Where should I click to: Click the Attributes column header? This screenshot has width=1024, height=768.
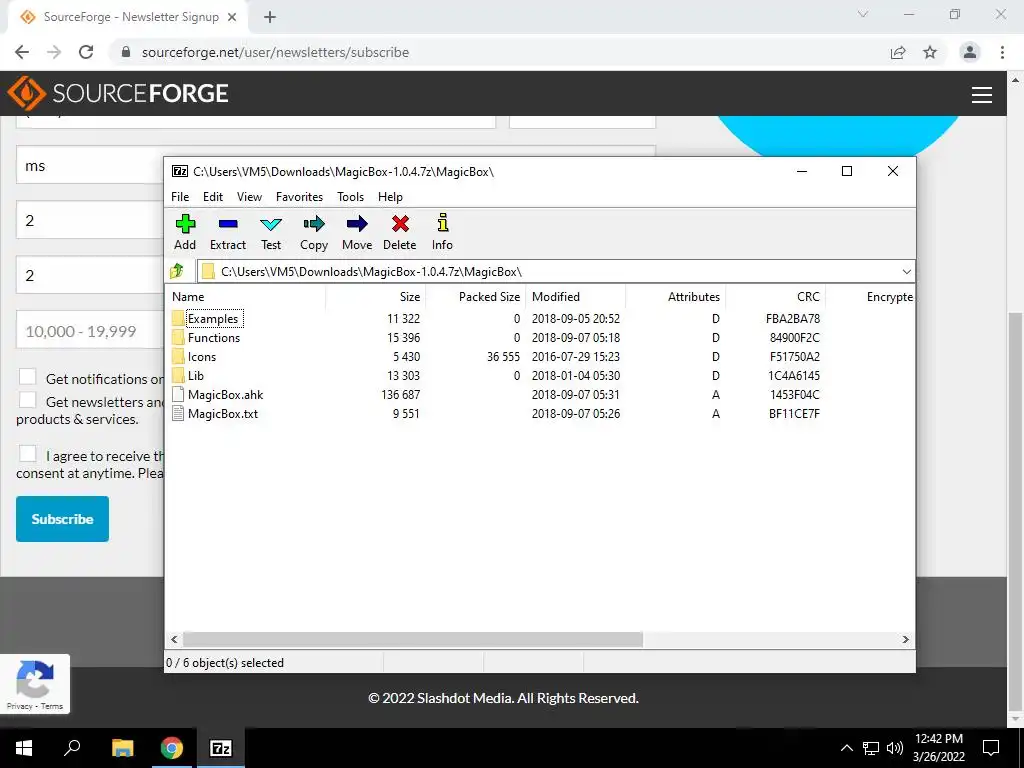[675, 296]
